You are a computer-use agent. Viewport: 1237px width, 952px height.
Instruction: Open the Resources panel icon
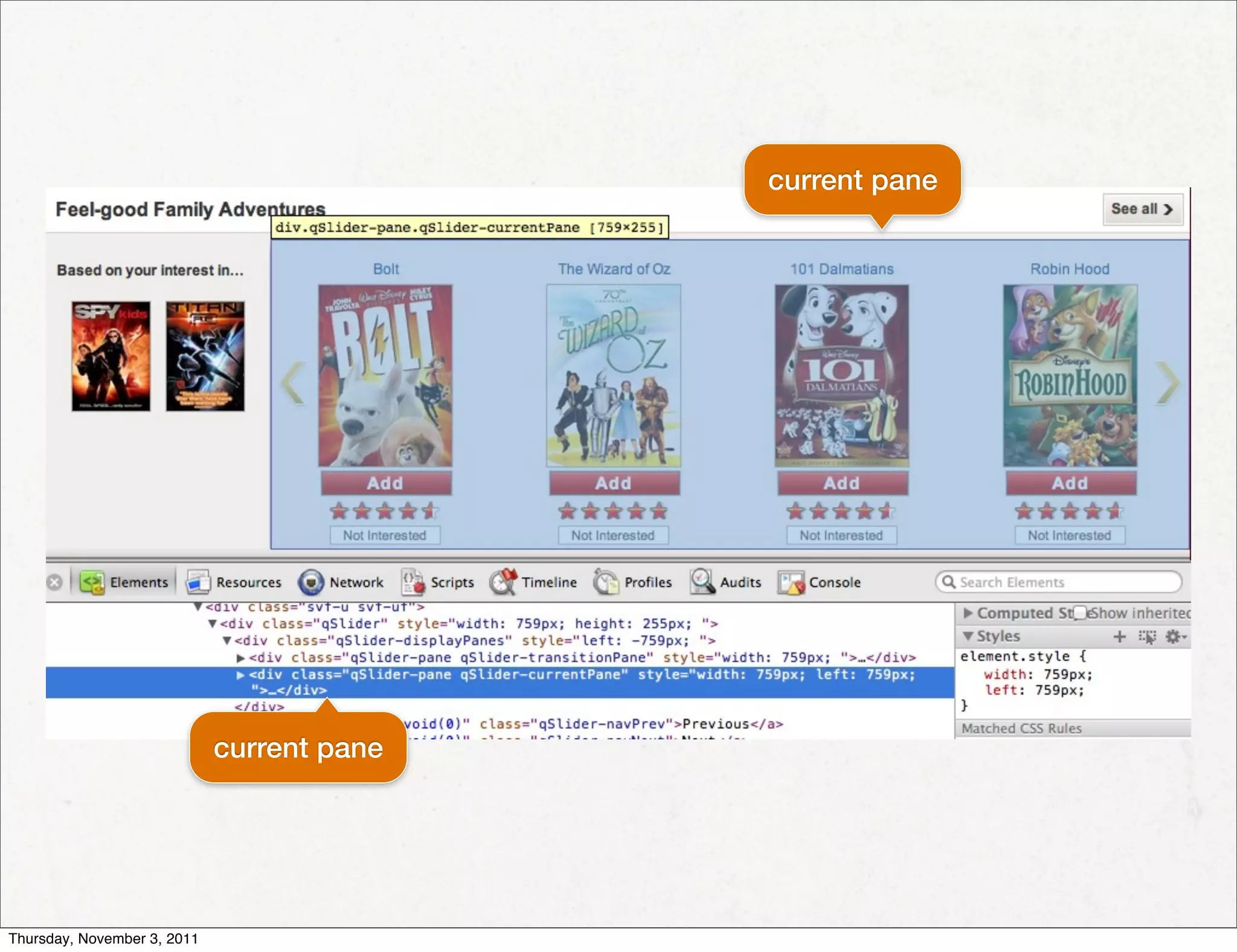(x=198, y=582)
